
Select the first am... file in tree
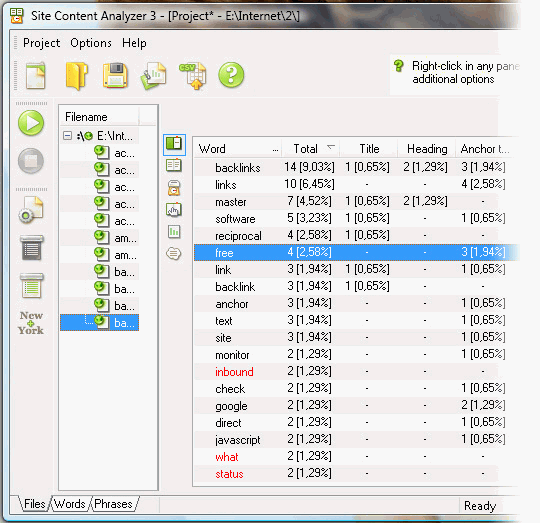(x=116, y=238)
